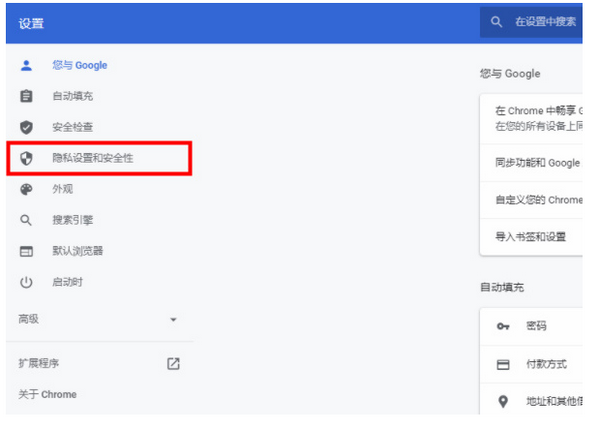Click the location pin icon for 地址
The image size is (600, 431).
click(x=504, y=402)
